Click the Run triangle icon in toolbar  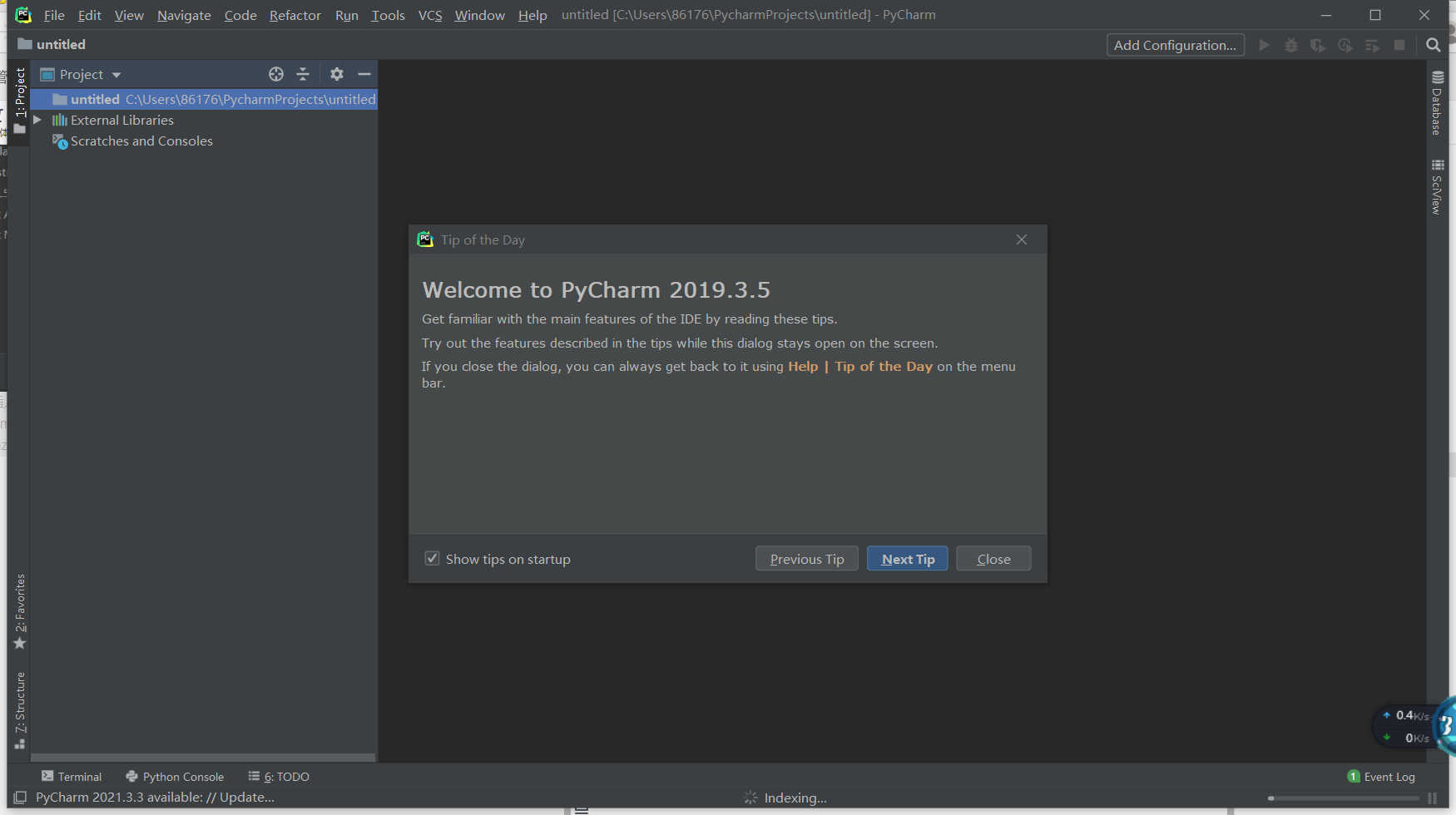(x=1264, y=45)
